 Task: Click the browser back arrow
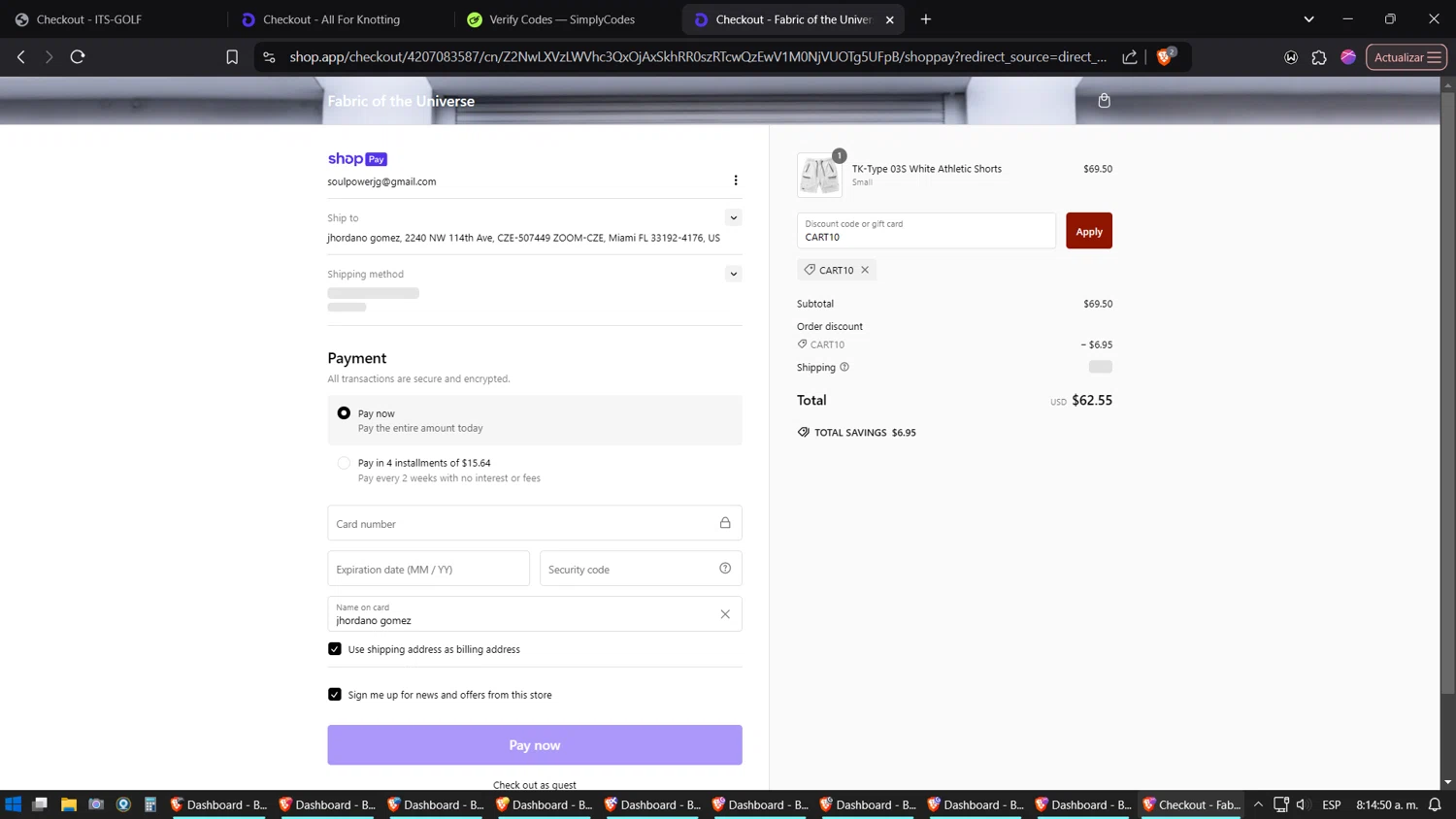pos(21,57)
